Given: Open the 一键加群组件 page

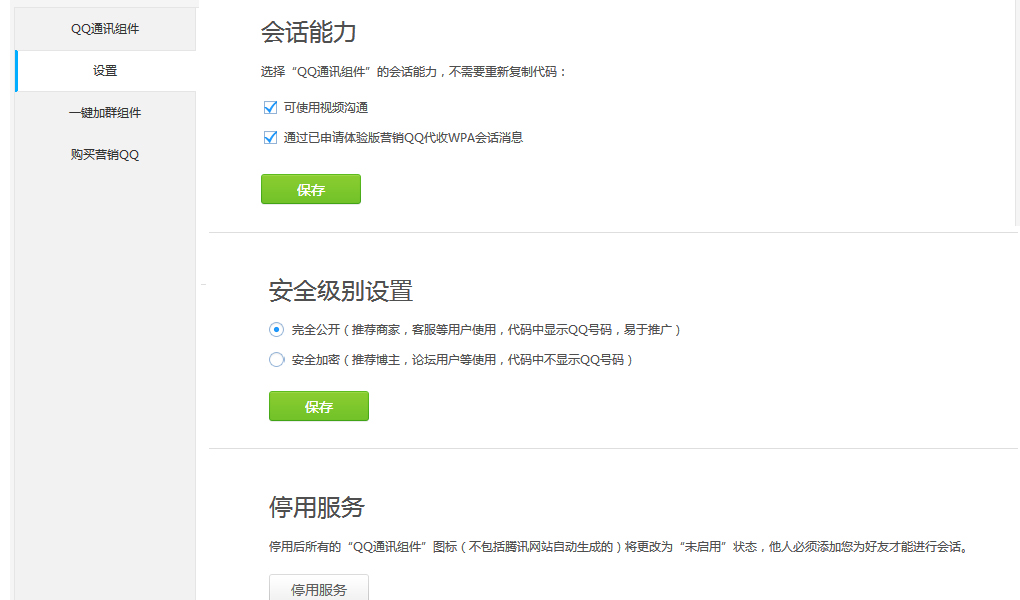Looking at the screenshot, I should pos(104,112).
